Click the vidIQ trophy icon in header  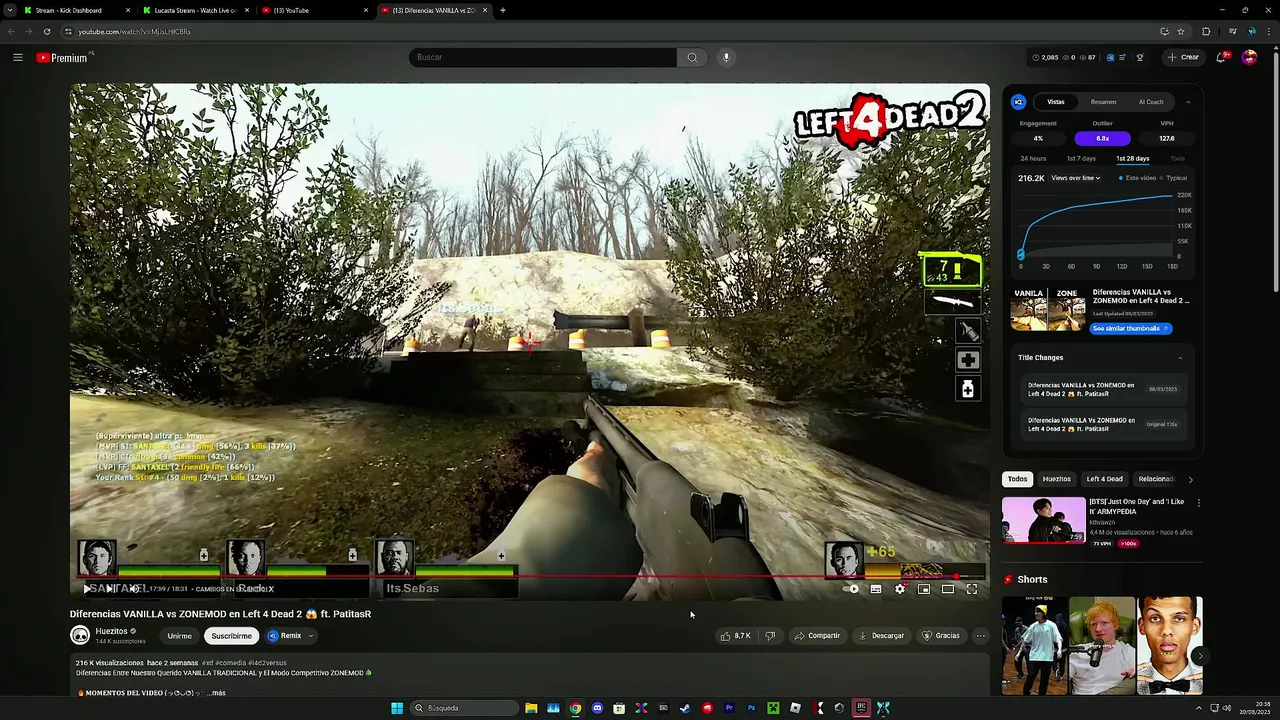click(1140, 57)
